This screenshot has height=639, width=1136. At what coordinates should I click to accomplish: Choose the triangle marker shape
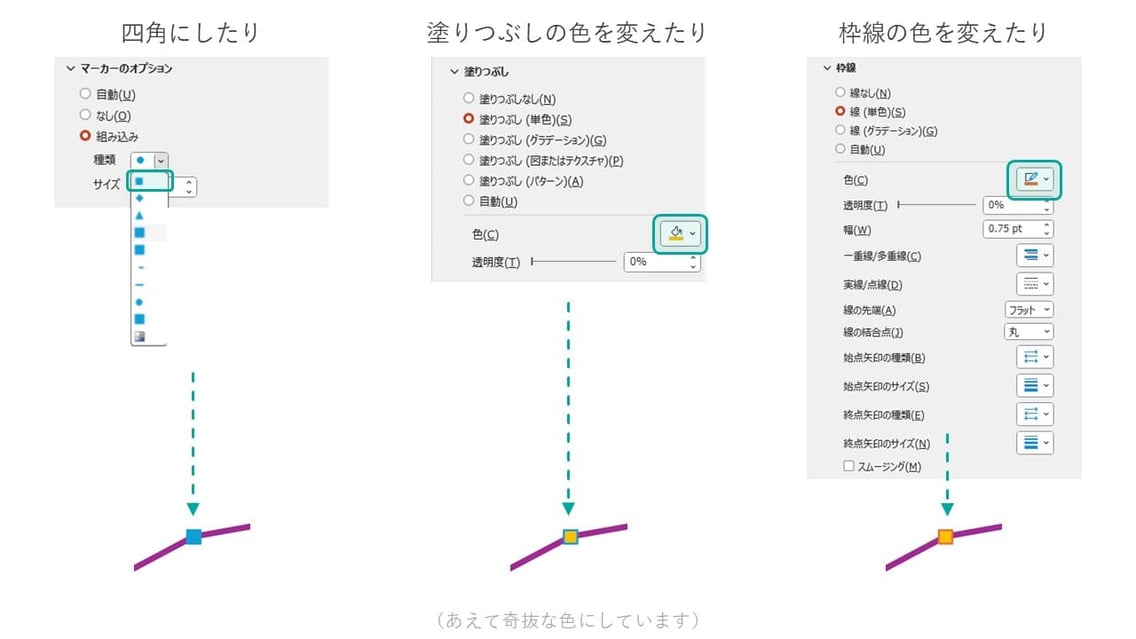coord(140,214)
